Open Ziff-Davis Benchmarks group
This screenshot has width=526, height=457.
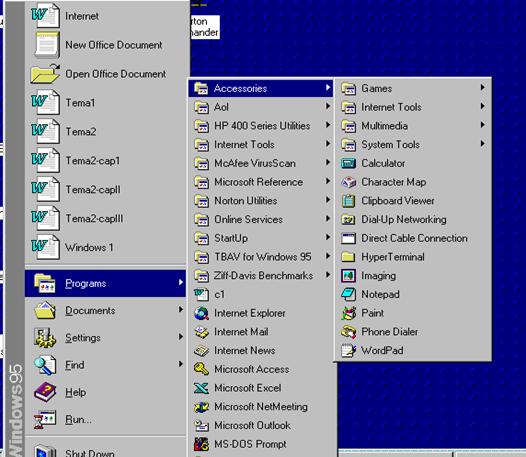[261, 276]
